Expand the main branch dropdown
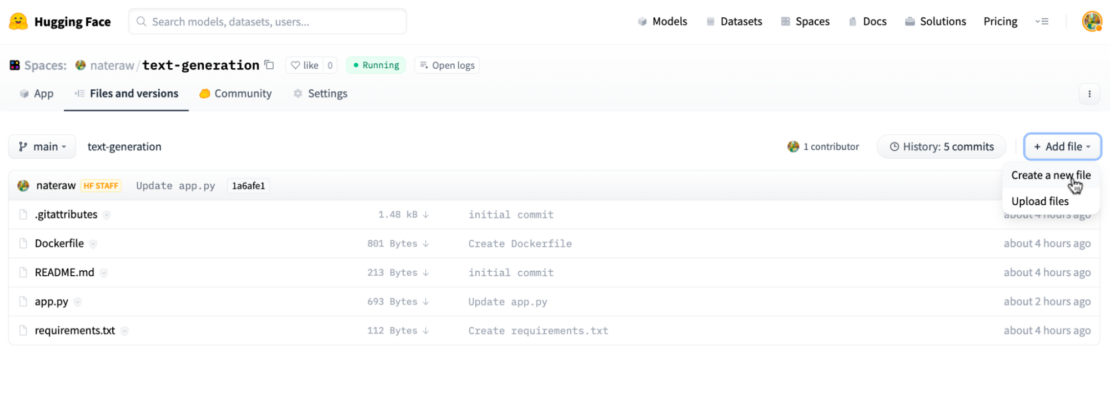The width and height of the screenshot is (1110, 400). point(43,147)
